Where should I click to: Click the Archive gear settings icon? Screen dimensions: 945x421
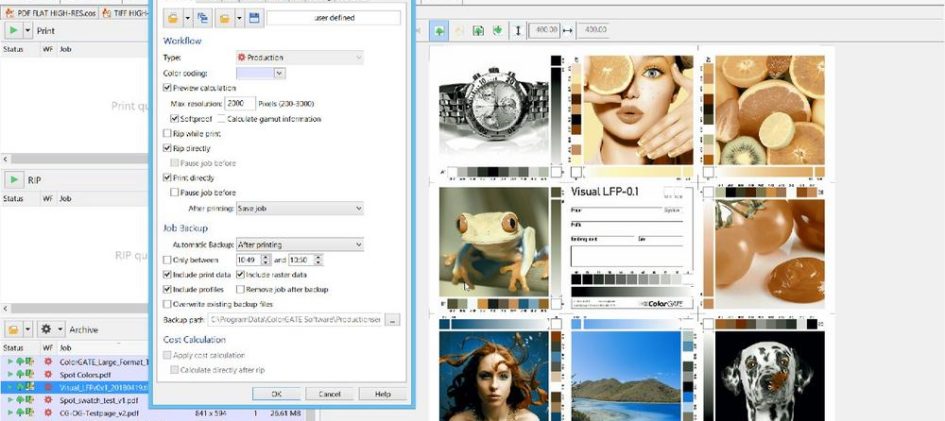(46, 329)
